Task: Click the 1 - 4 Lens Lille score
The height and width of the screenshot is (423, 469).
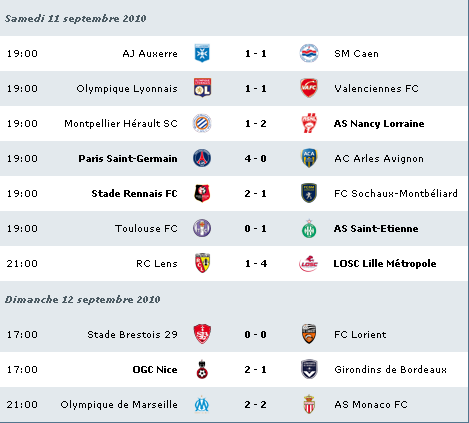Action: click(256, 264)
